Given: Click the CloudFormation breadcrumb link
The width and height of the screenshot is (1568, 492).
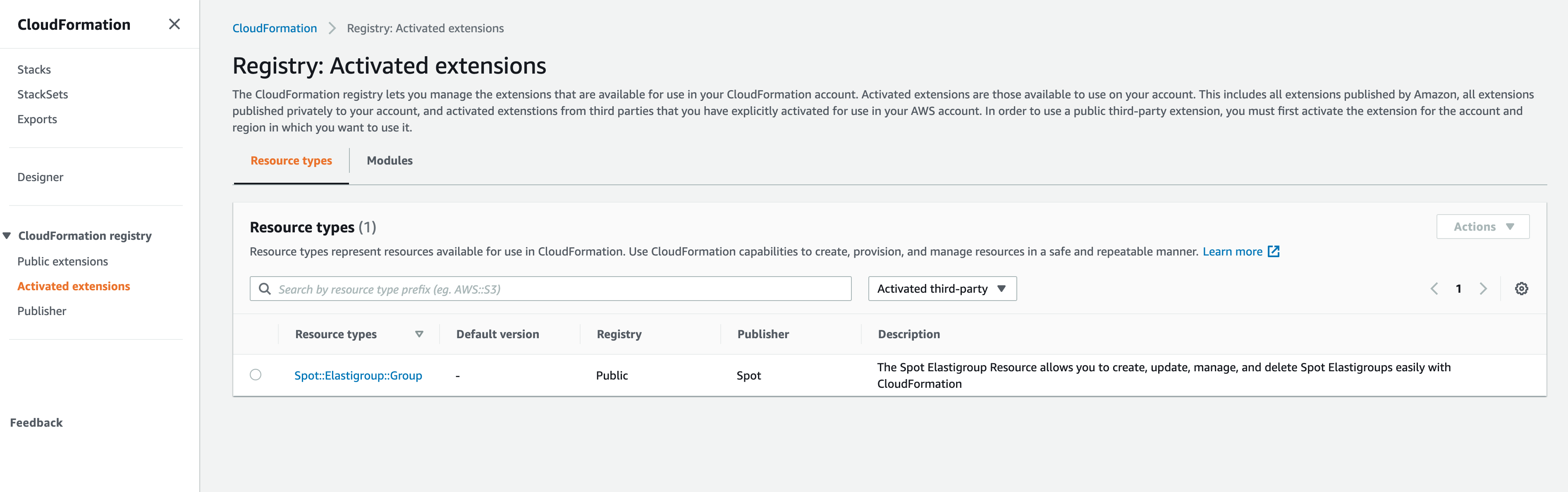Looking at the screenshot, I should [x=275, y=29].
